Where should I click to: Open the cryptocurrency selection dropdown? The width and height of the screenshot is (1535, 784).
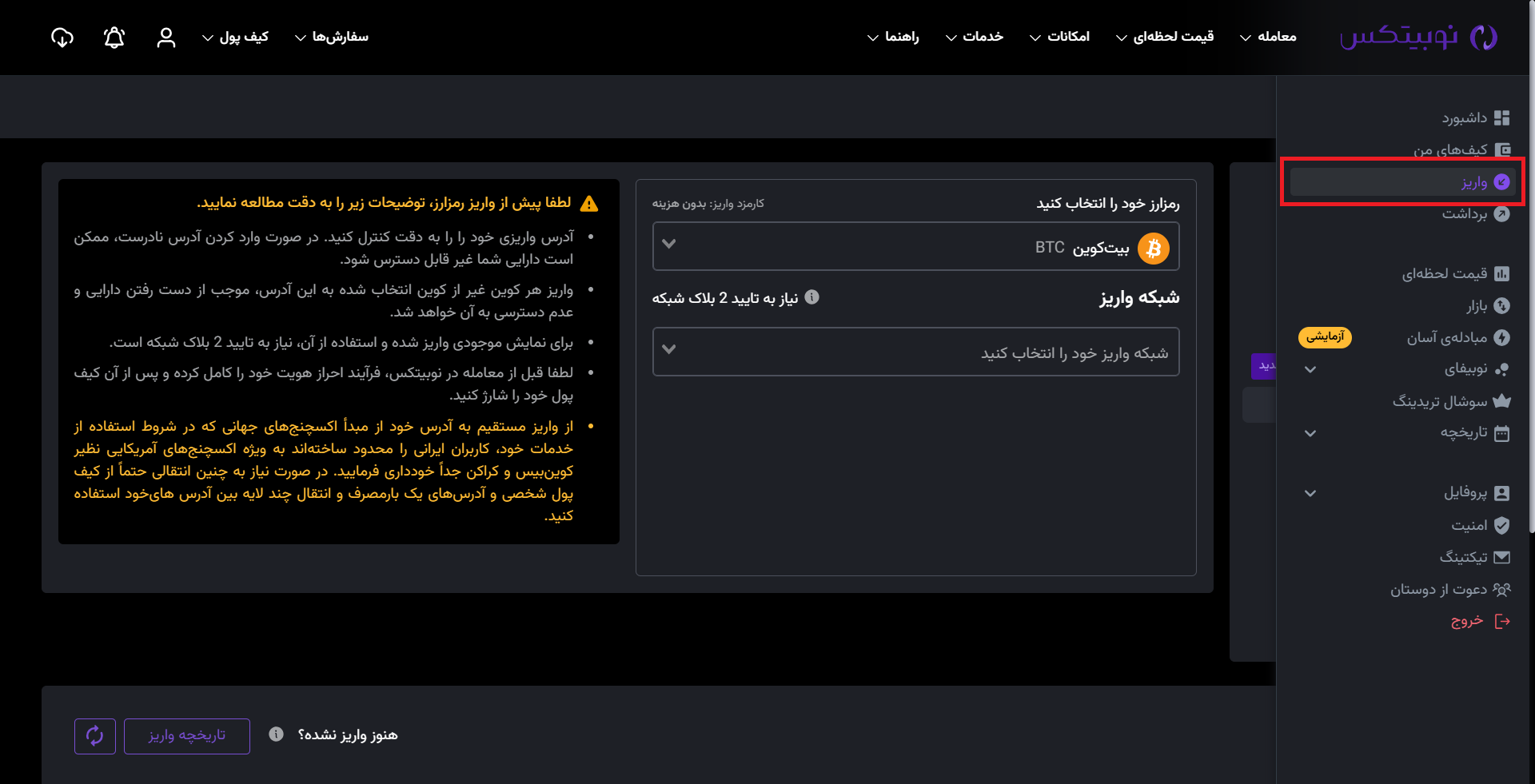916,246
